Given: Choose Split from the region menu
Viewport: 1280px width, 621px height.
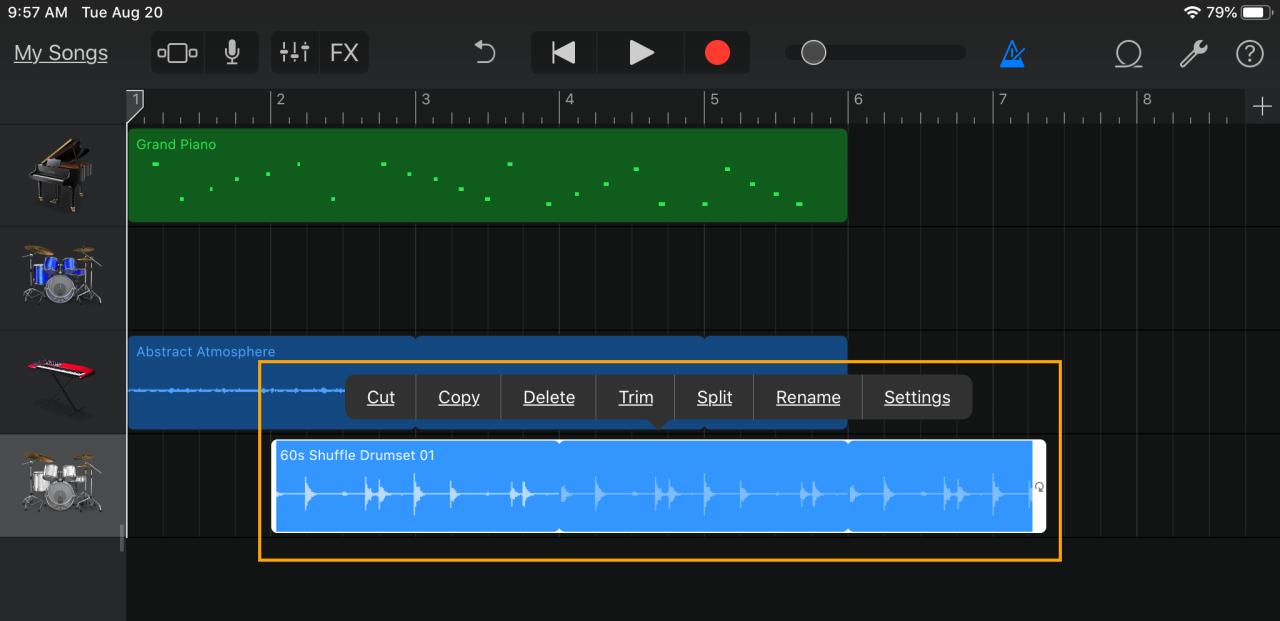Looking at the screenshot, I should (x=714, y=397).
